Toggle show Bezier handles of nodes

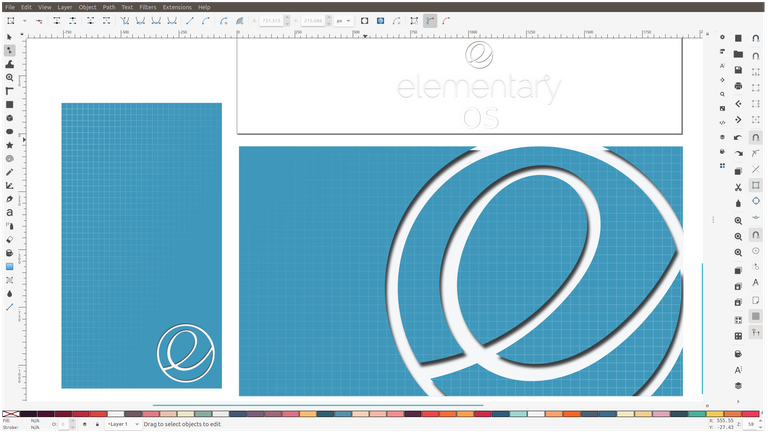(430, 21)
